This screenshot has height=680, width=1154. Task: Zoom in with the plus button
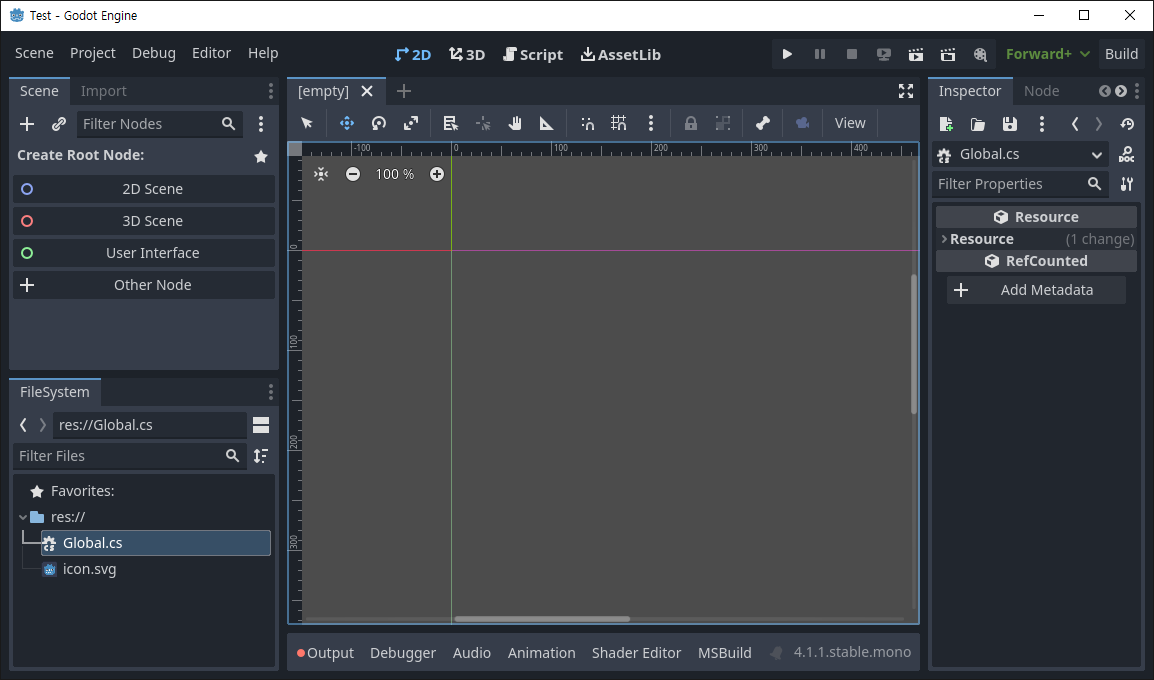(x=436, y=174)
